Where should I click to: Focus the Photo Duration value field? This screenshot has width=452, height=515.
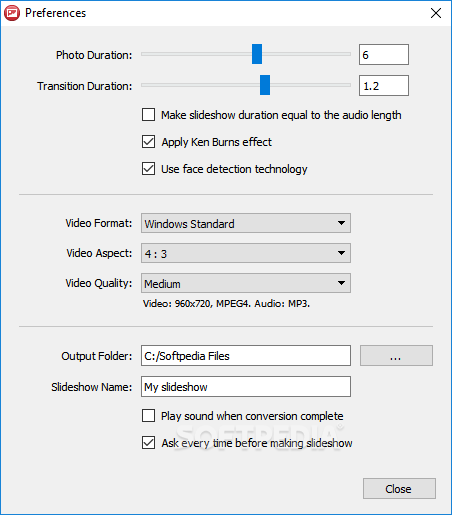click(x=384, y=54)
